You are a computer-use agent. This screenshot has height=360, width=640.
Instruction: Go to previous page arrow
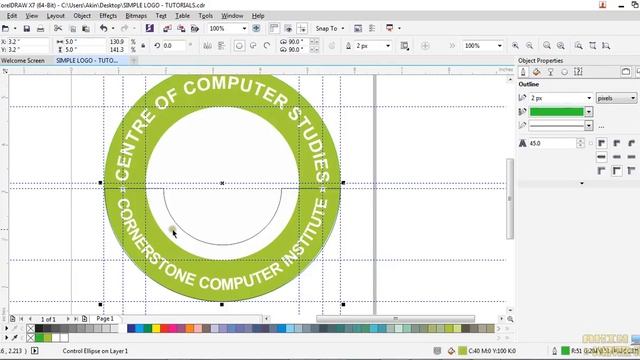(x=30, y=319)
